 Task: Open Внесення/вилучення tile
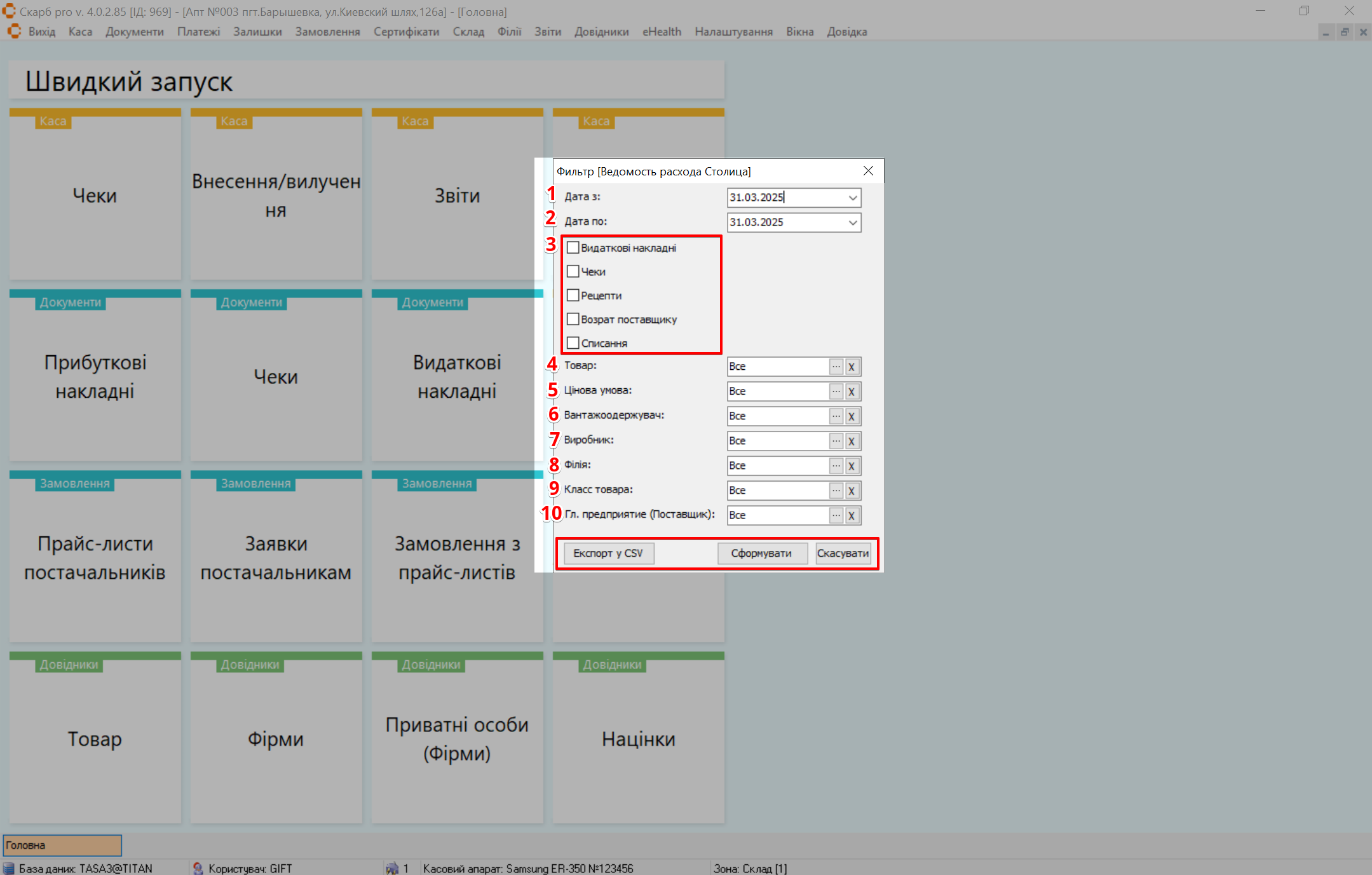[276, 194]
